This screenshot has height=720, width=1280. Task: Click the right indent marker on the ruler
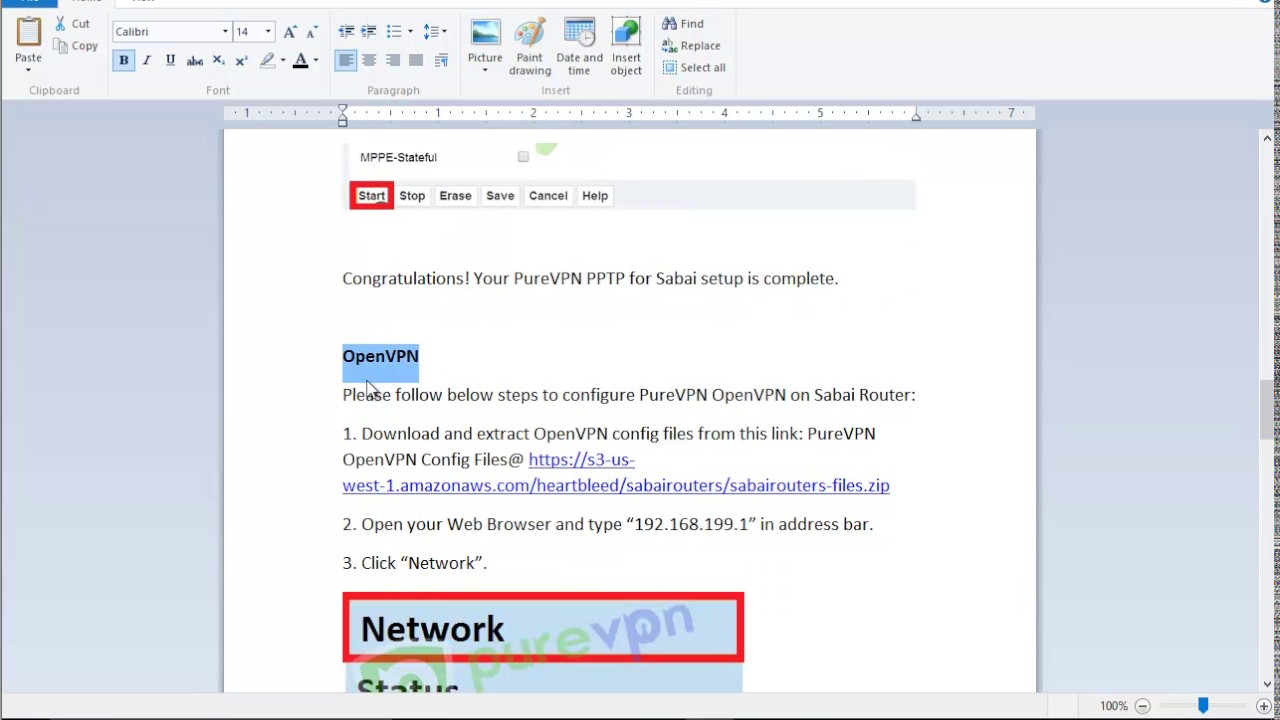916,117
